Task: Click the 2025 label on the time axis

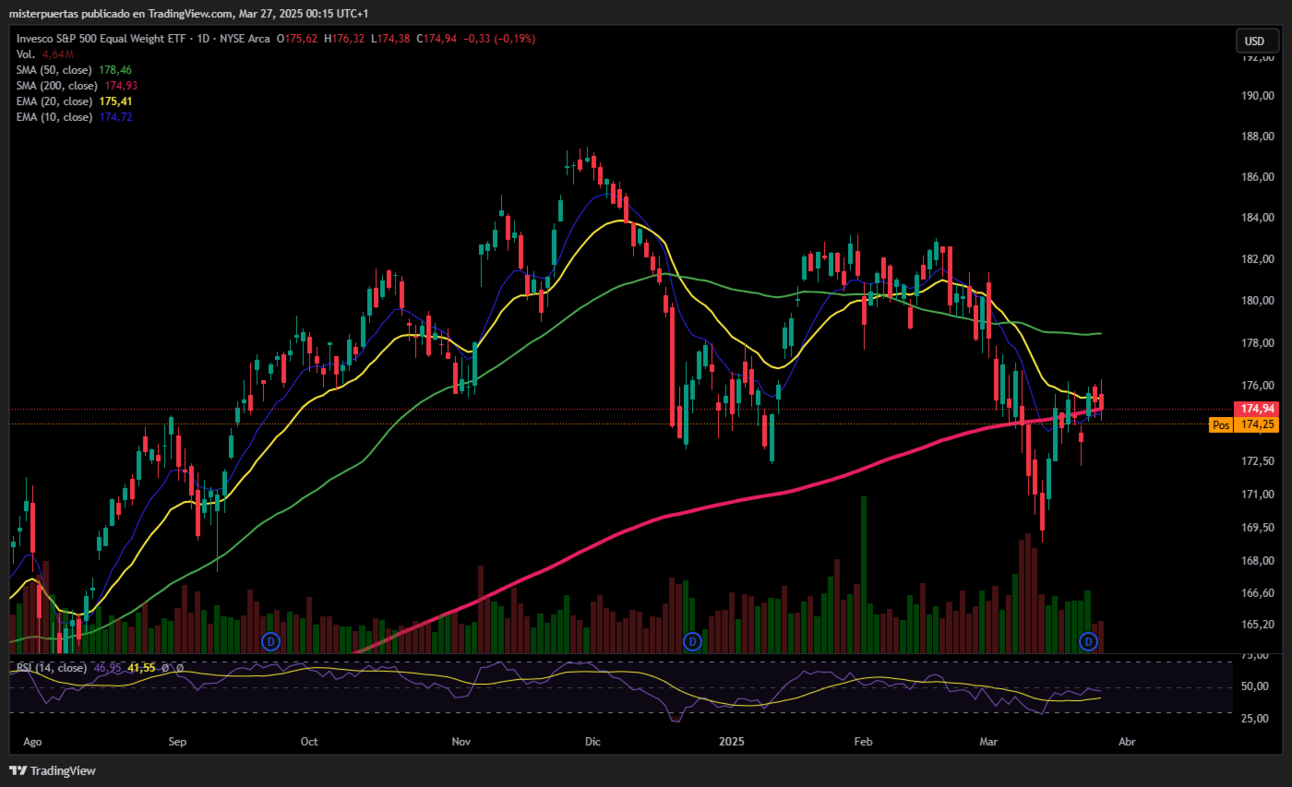Action: tap(732, 742)
